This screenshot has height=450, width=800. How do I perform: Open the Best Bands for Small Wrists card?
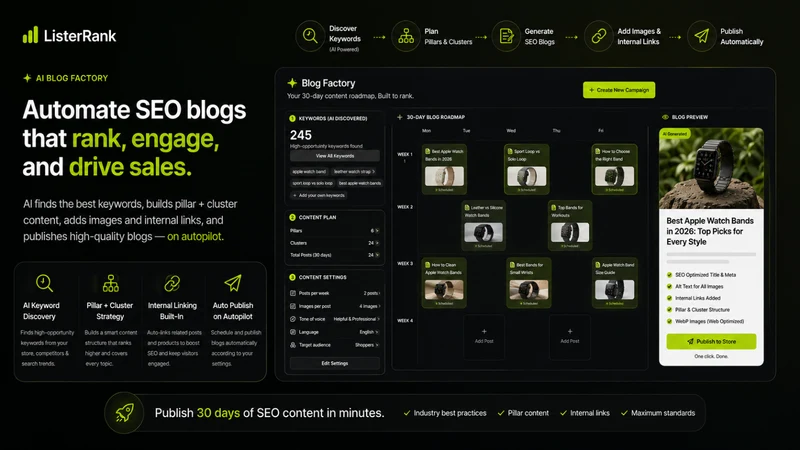tap(529, 283)
